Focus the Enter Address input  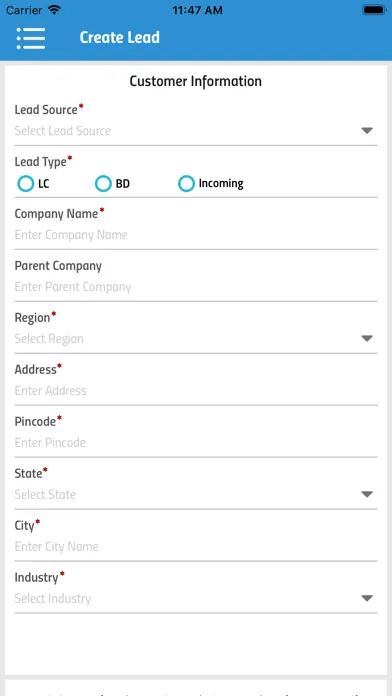196,391
